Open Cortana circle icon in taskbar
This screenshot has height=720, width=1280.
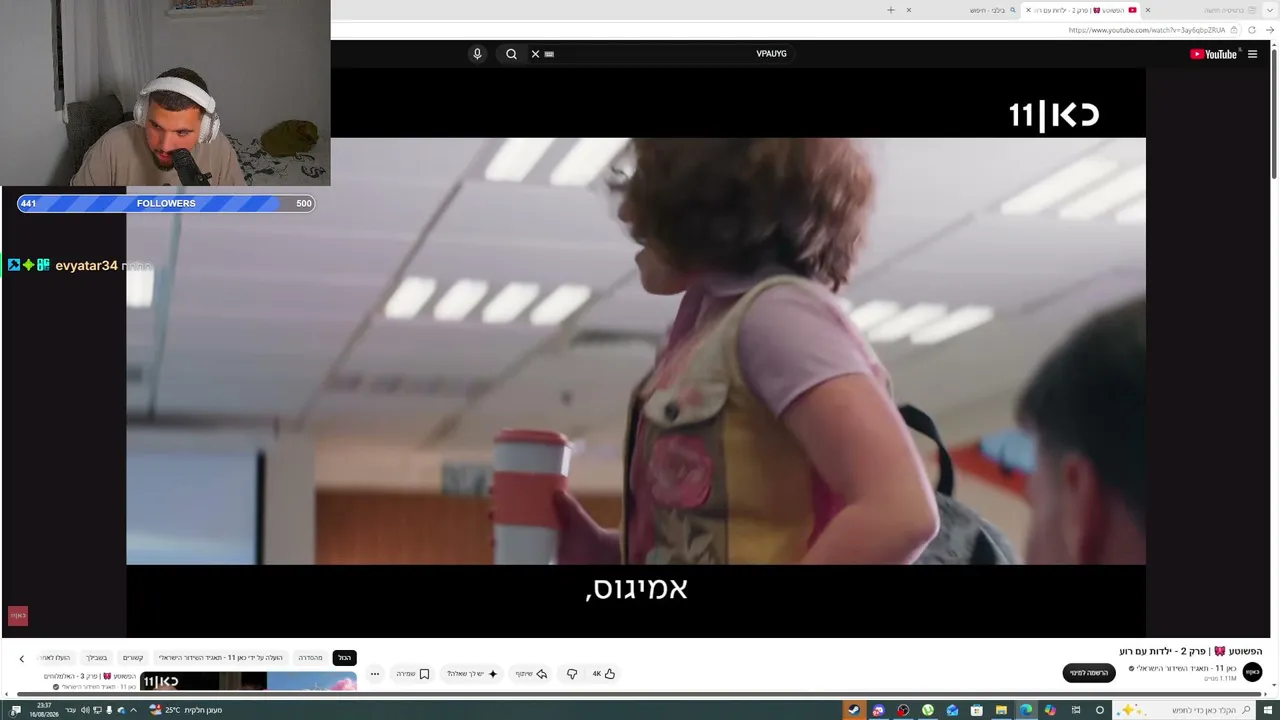pos(1100,710)
